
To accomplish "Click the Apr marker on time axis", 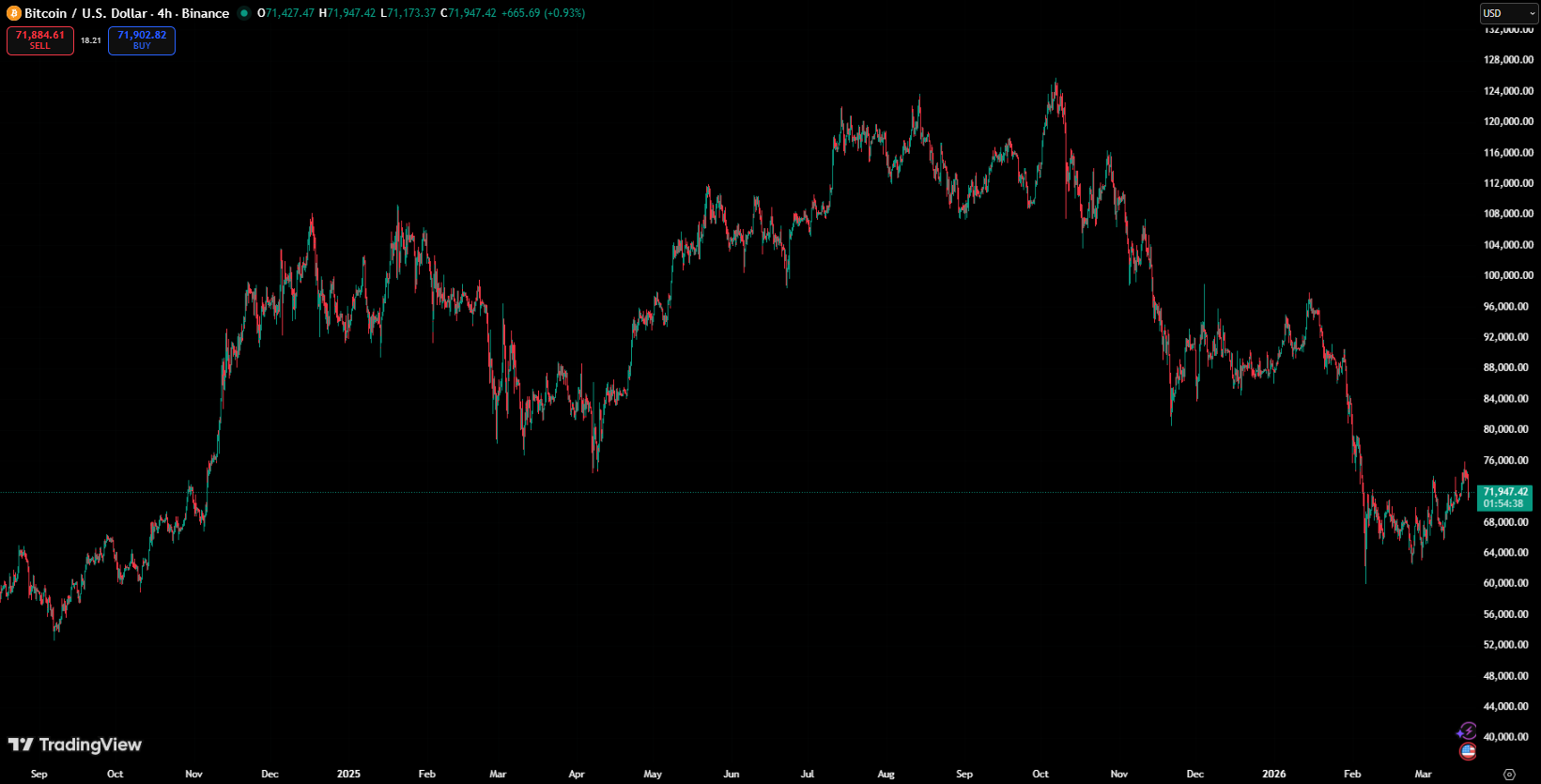I will 577,774.
